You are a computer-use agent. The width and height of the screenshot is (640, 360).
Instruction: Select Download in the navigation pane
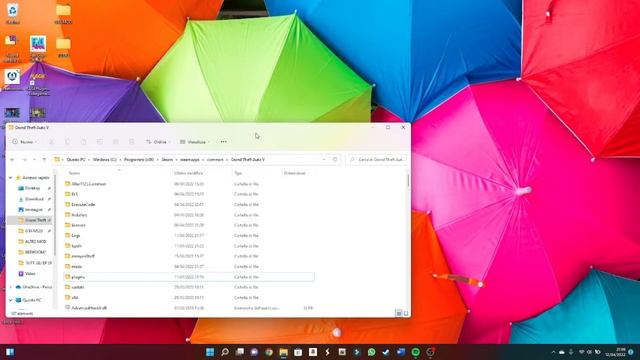pyautogui.click(x=35, y=199)
